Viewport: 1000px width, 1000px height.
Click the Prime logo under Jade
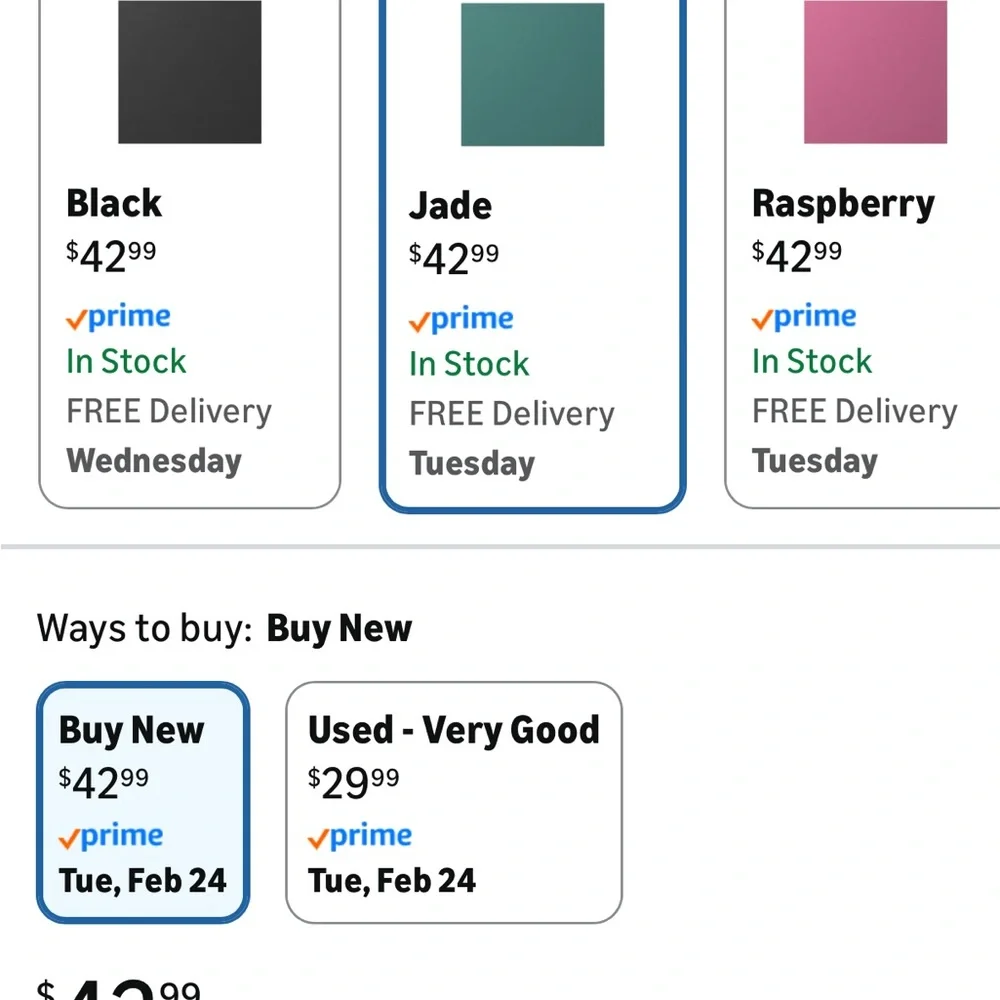tap(461, 320)
